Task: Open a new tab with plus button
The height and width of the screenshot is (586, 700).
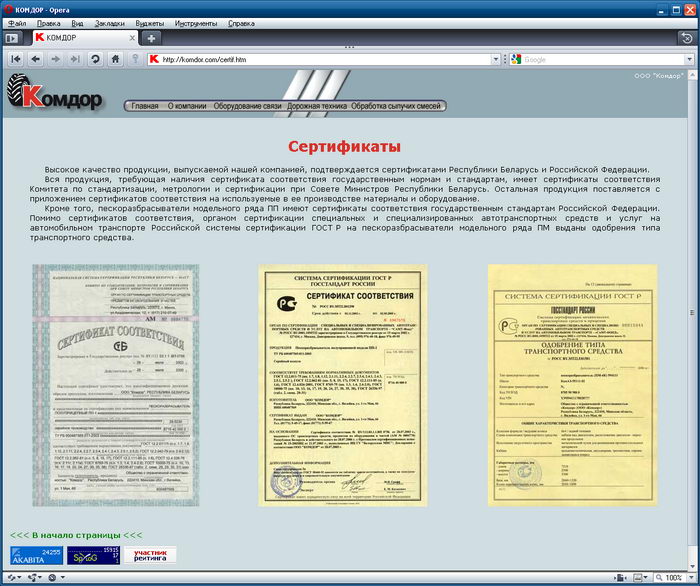Action: coord(151,38)
